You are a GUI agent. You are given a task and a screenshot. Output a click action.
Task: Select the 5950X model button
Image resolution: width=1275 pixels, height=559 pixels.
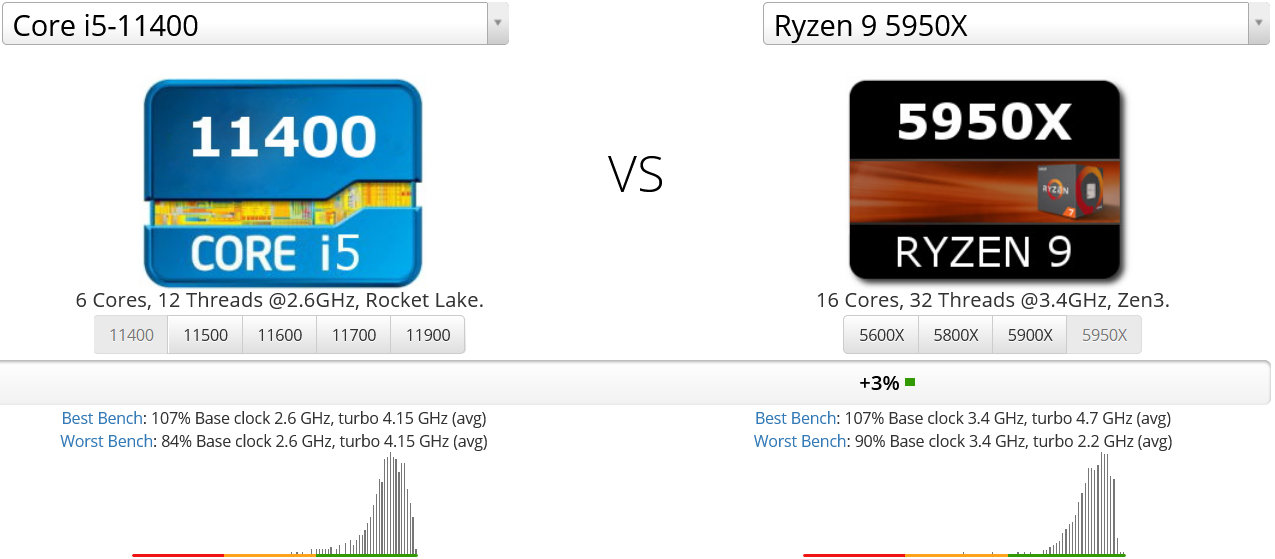[x=1104, y=335]
